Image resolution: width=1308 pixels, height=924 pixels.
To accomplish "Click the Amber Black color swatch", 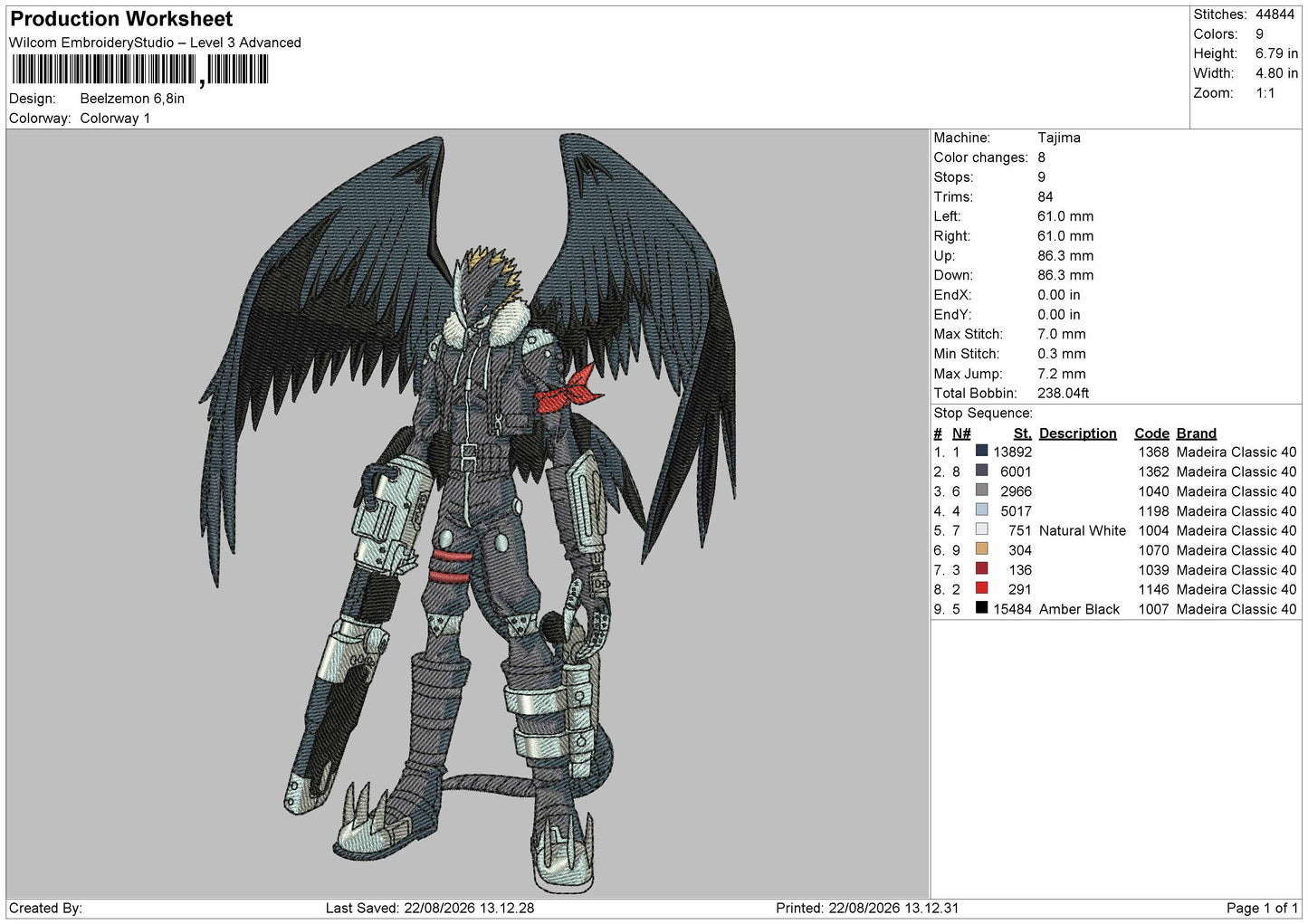I will click(981, 608).
